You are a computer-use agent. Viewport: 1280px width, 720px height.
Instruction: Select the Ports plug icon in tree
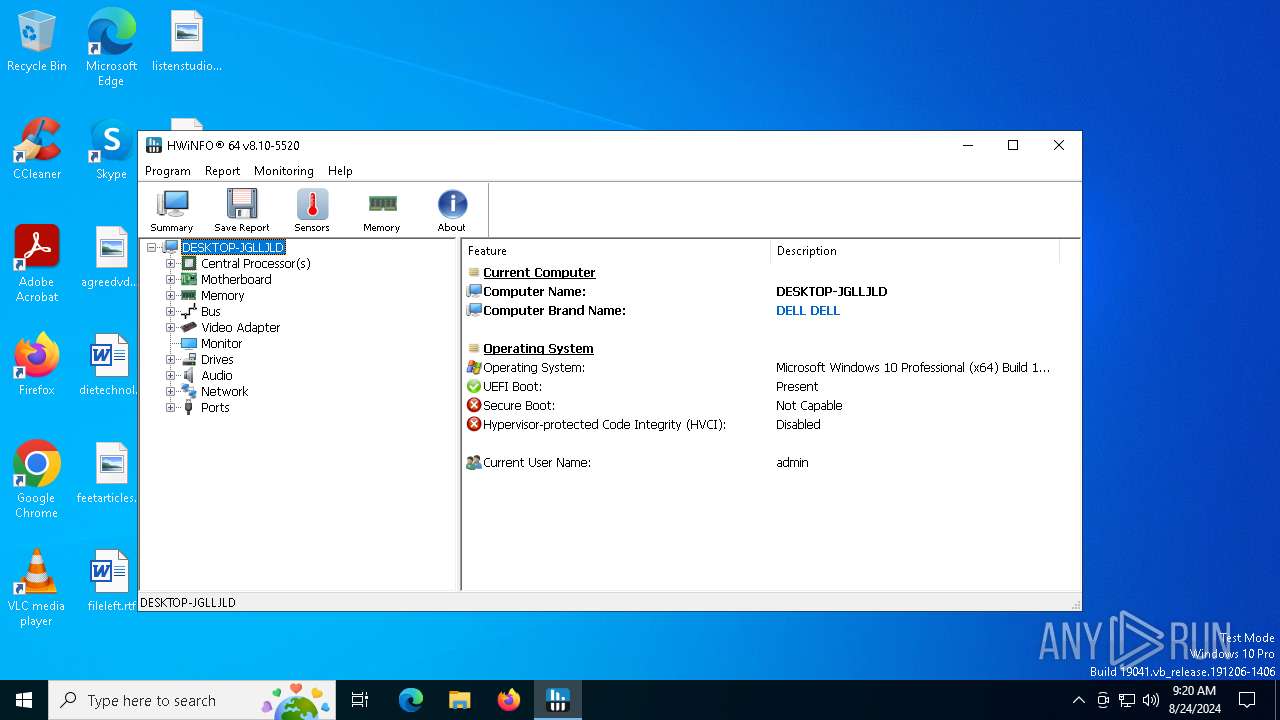pyautogui.click(x=188, y=407)
